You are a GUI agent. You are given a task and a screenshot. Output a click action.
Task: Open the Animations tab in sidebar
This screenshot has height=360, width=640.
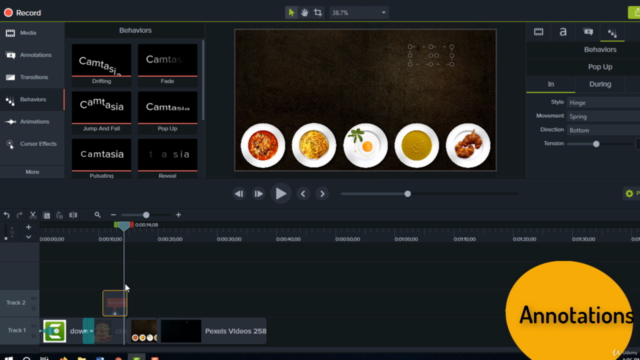(32, 122)
